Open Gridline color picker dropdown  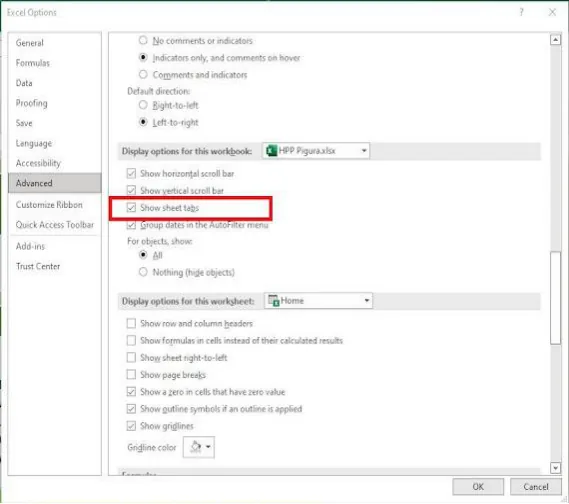[198, 447]
